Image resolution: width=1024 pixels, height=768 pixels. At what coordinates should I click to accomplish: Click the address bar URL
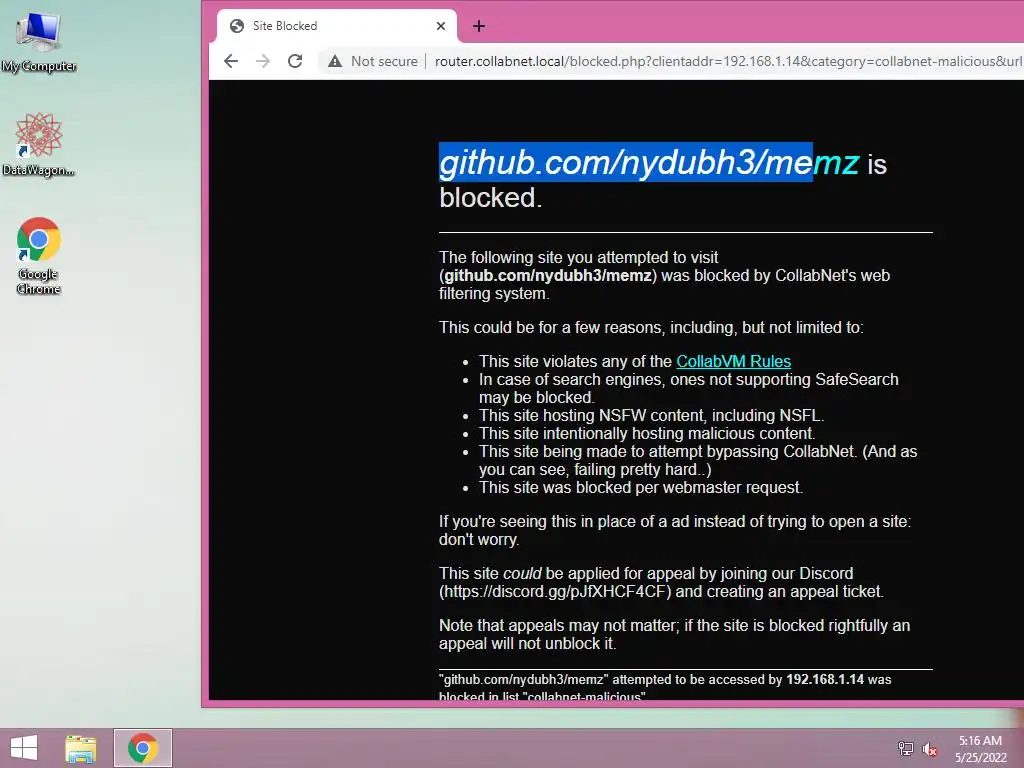[x=728, y=61]
